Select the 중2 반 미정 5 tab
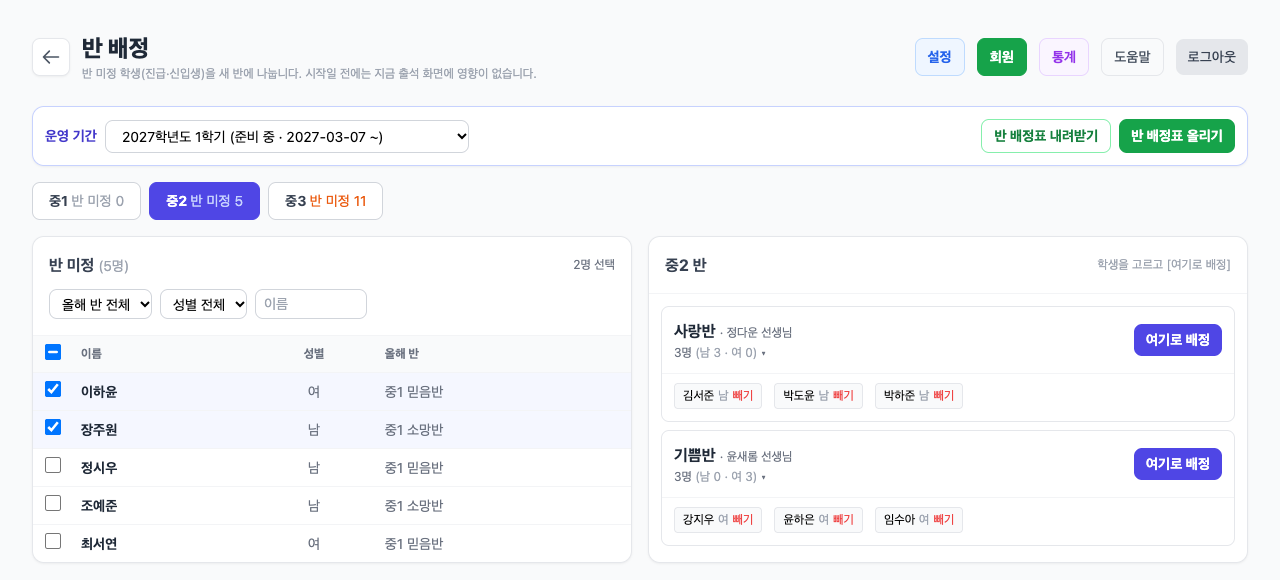Image resolution: width=1280 pixels, height=580 pixels. coord(204,201)
